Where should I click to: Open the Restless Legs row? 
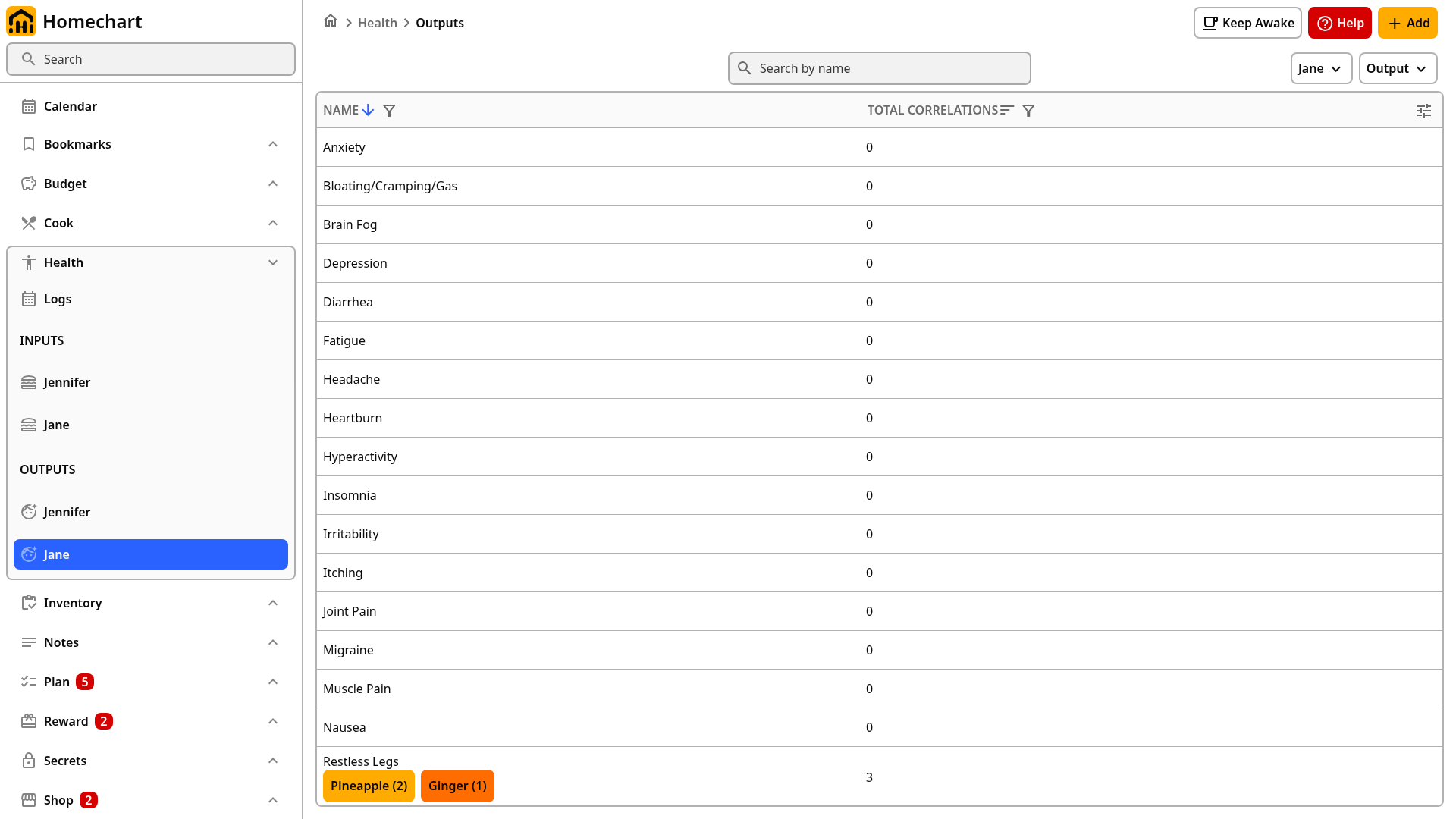click(x=880, y=777)
